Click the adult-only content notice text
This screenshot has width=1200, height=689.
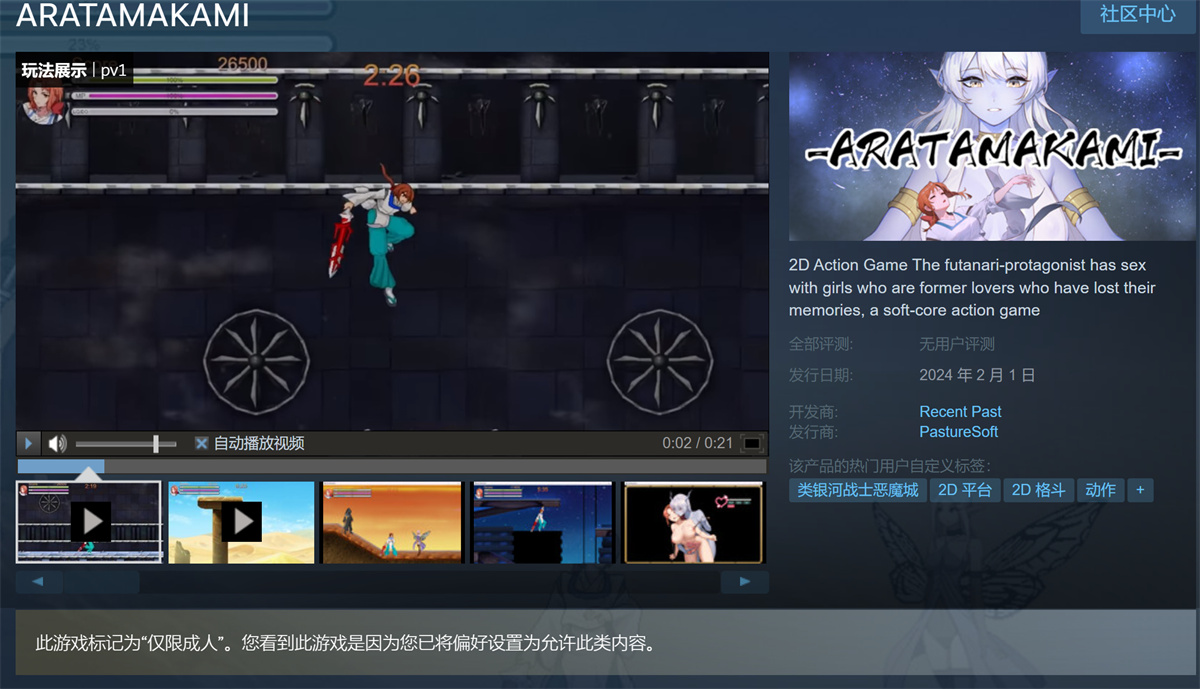coord(346,643)
